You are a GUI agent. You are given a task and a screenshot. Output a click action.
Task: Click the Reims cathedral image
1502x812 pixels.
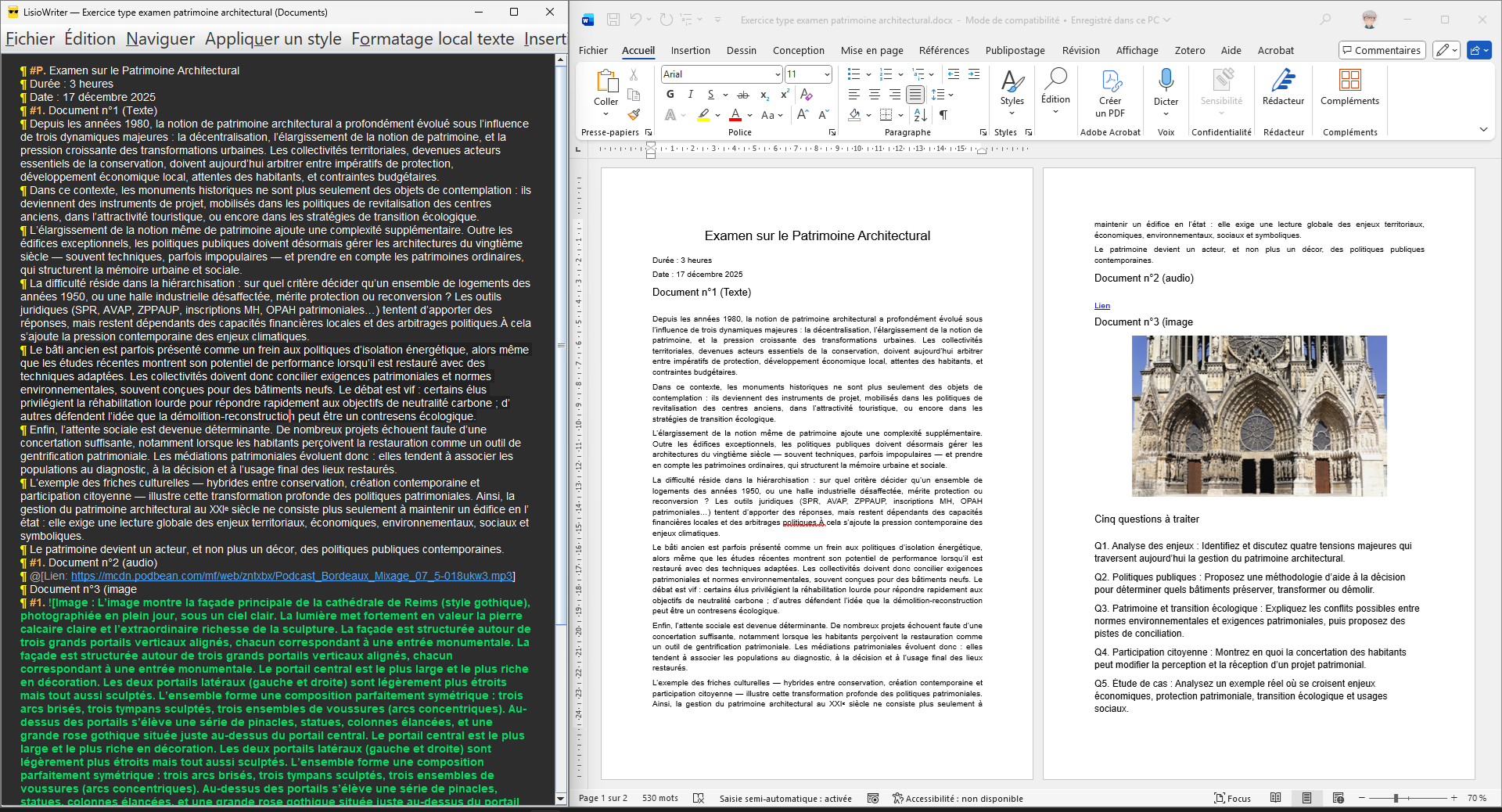pos(1259,416)
